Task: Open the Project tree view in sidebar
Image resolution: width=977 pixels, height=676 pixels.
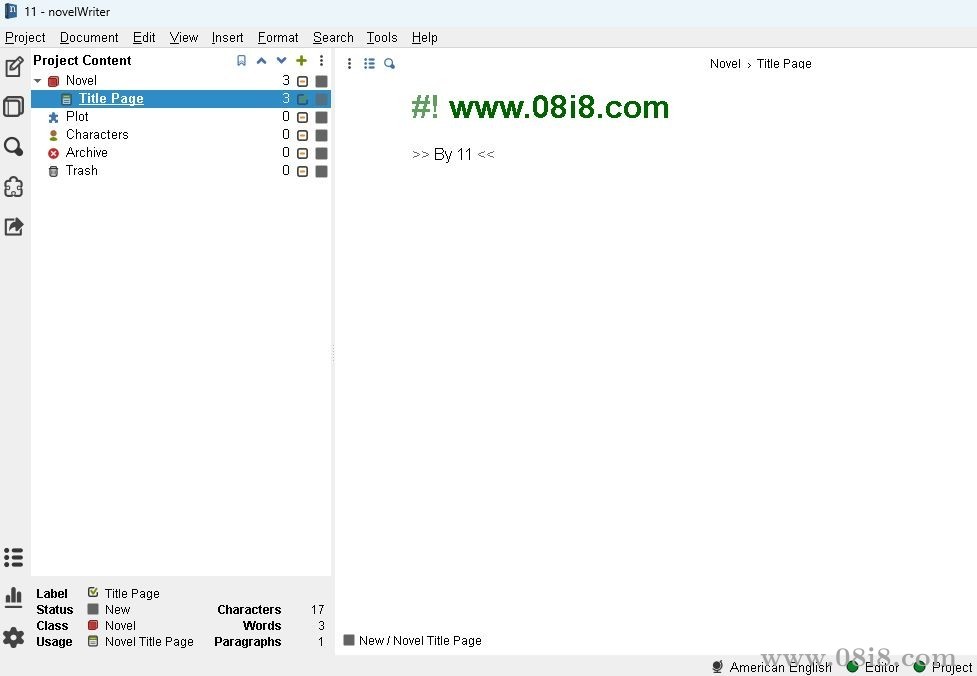Action: coord(14,67)
